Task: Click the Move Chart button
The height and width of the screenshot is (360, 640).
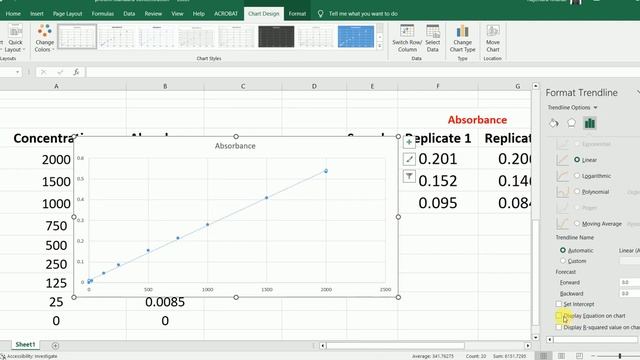Action: click(493, 38)
